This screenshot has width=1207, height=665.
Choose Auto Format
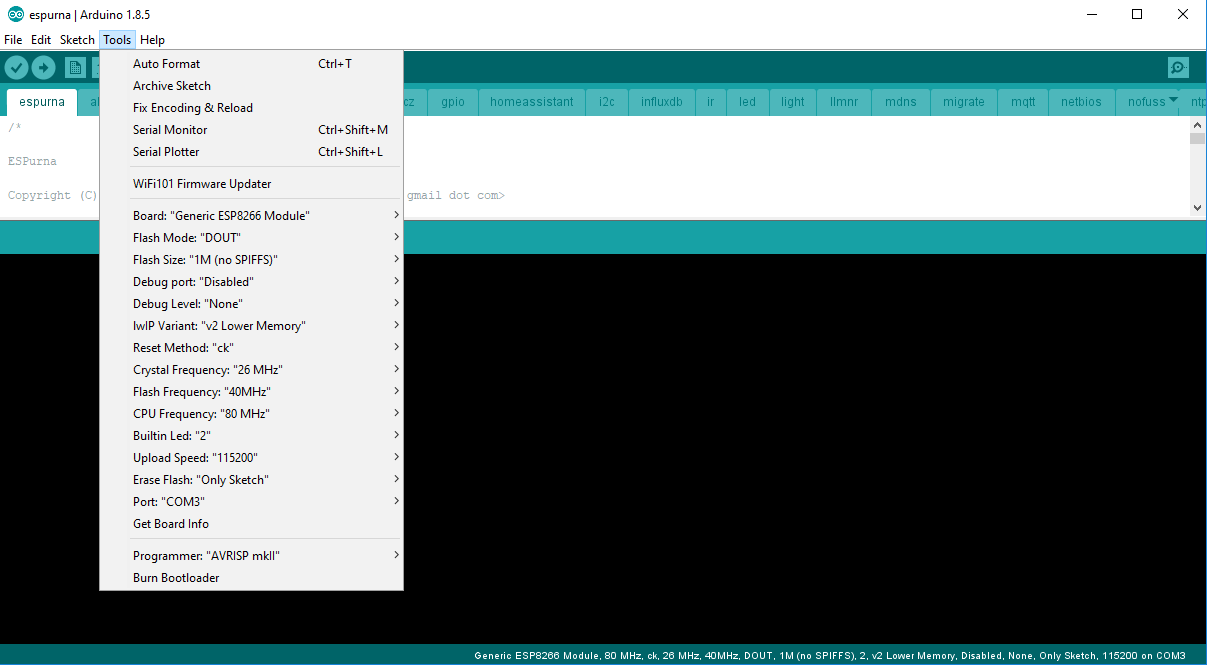point(251,64)
